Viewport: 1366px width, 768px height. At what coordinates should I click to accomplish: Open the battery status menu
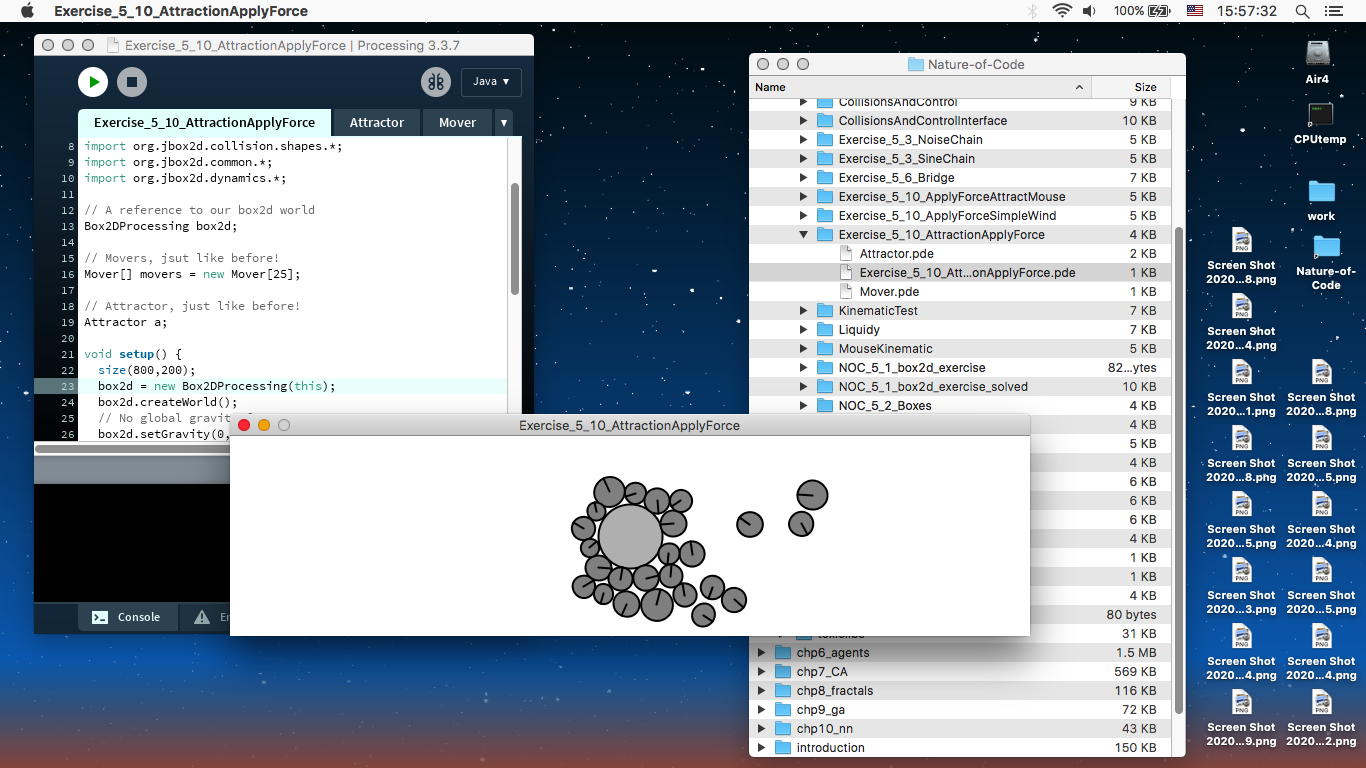click(1141, 11)
